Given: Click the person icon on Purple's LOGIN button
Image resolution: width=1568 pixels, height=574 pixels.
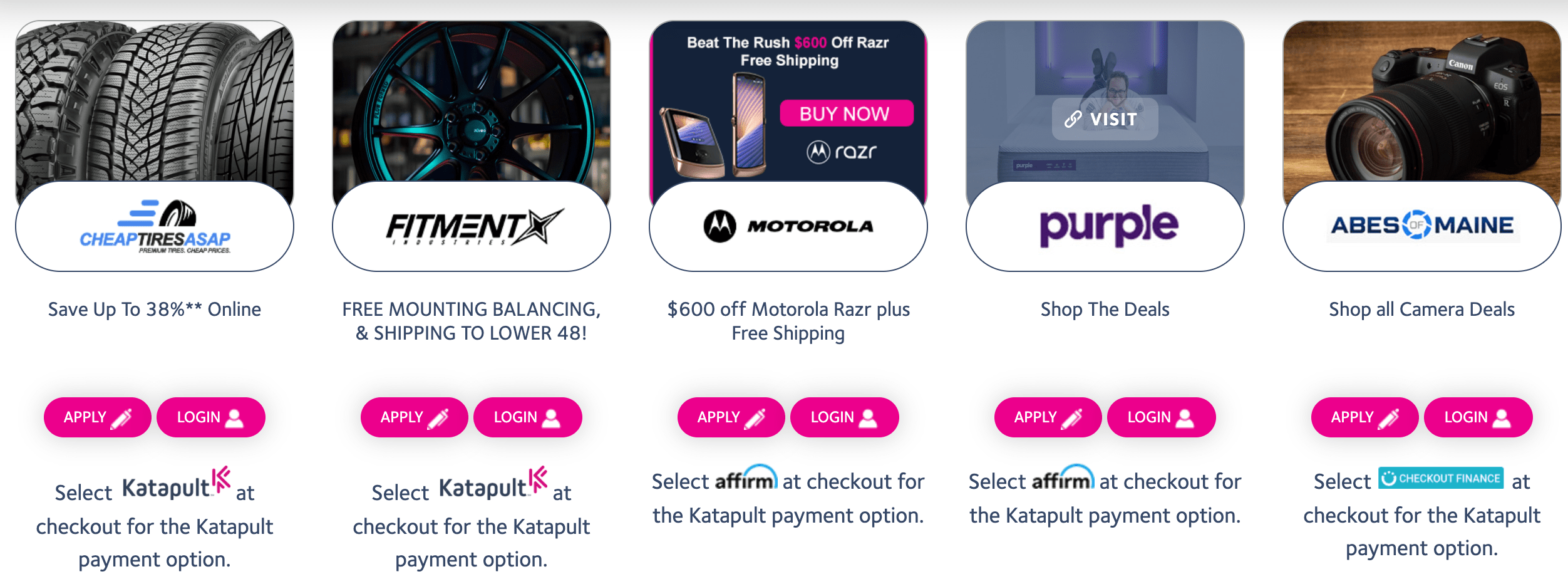Looking at the screenshot, I should (1184, 417).
